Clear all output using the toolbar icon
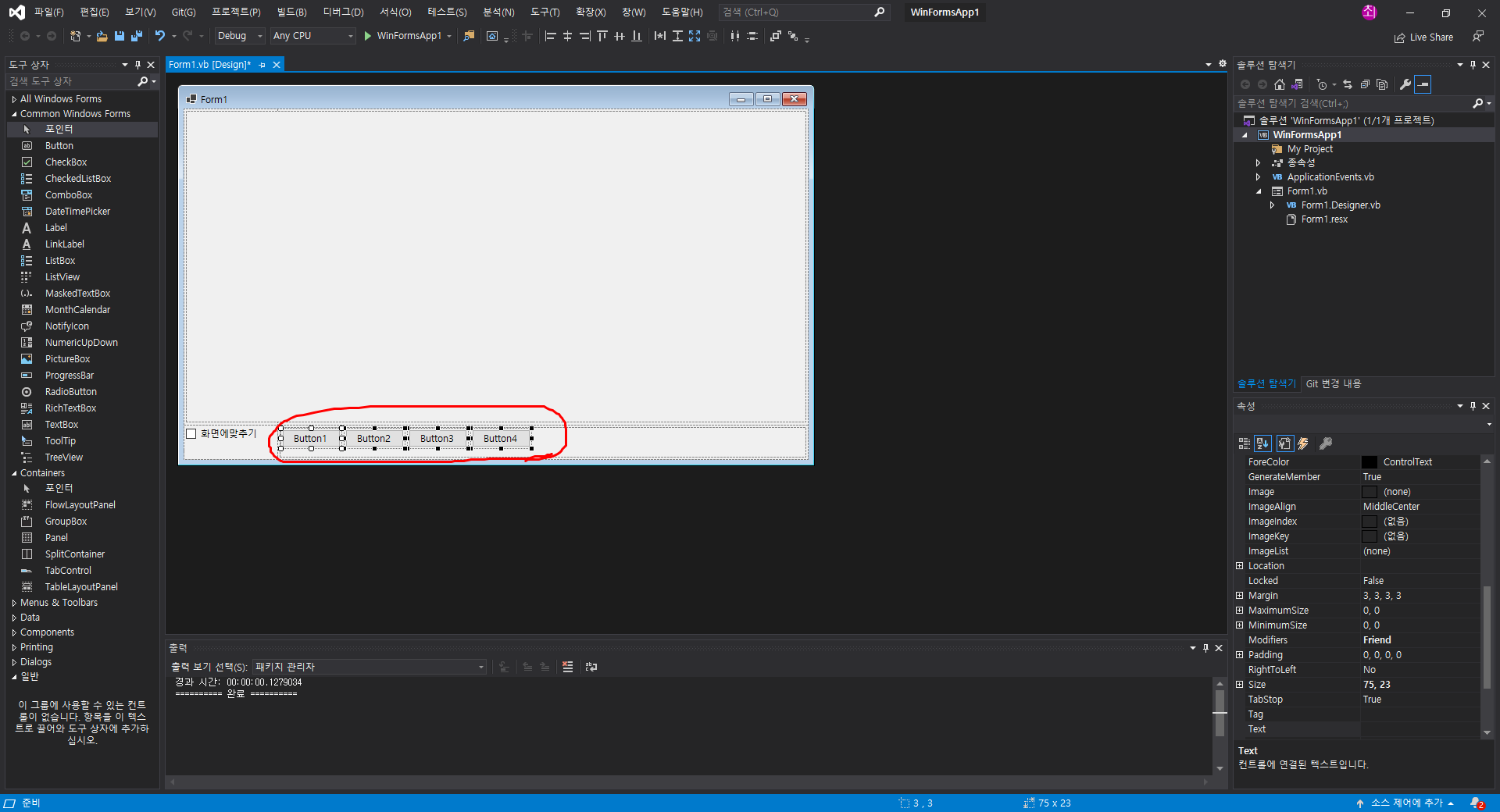Screen dimensions: 1500x812 pos(568,667)
